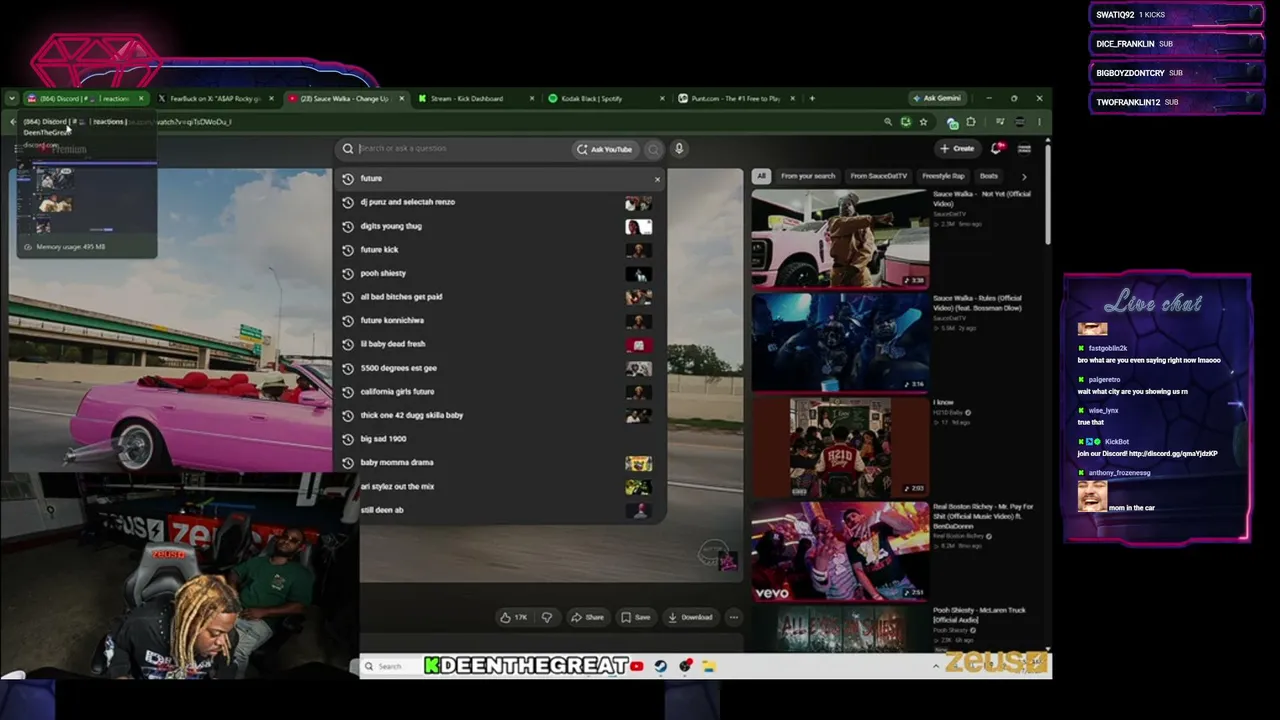Screen dimensions: 1280x720
Task: Open more actions ellipsis under video
Action: 733,618
